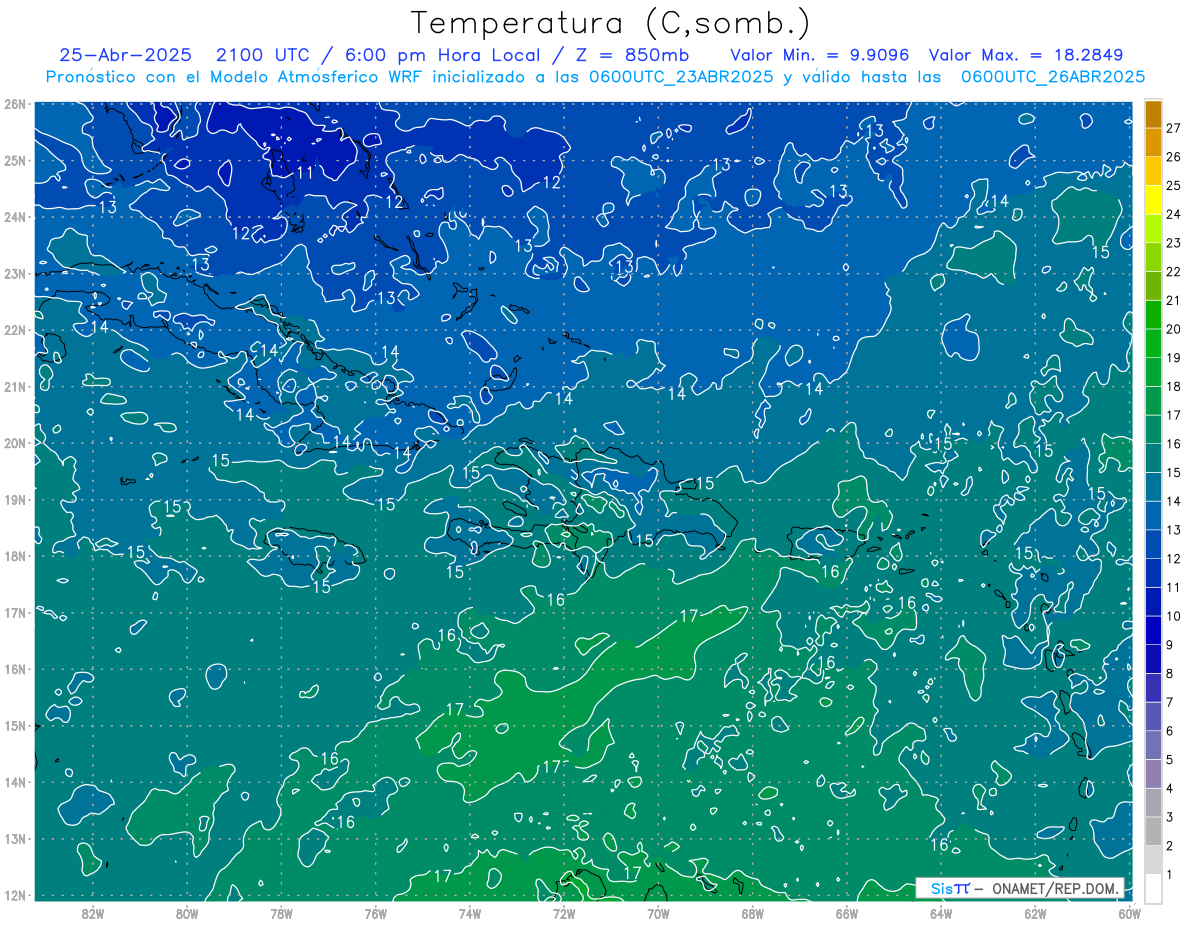Click the 68W longitude axis label

pyautogui.click(x=753, y=913)
